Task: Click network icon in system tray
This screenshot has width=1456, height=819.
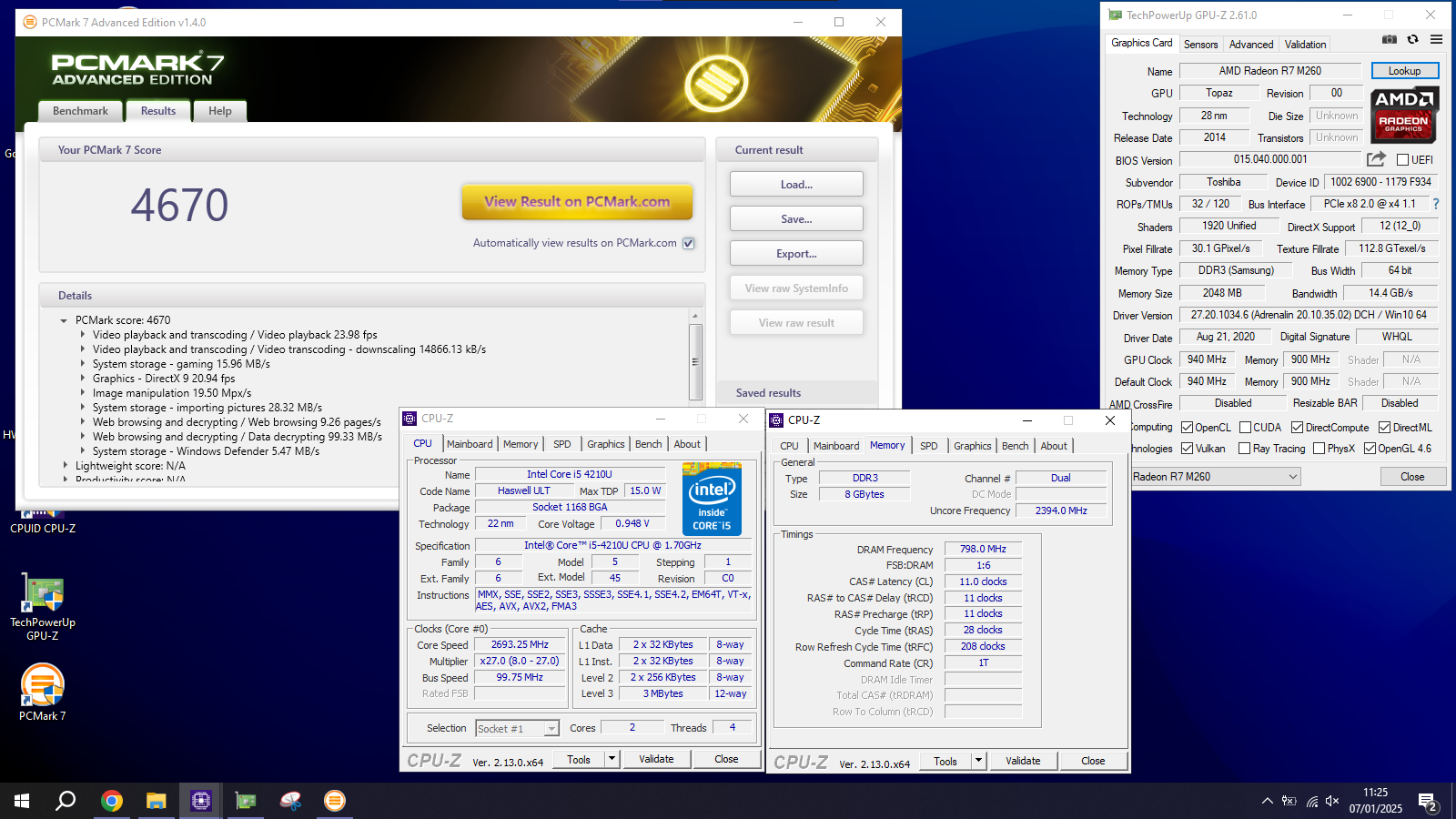Action: coord(1311,801)
